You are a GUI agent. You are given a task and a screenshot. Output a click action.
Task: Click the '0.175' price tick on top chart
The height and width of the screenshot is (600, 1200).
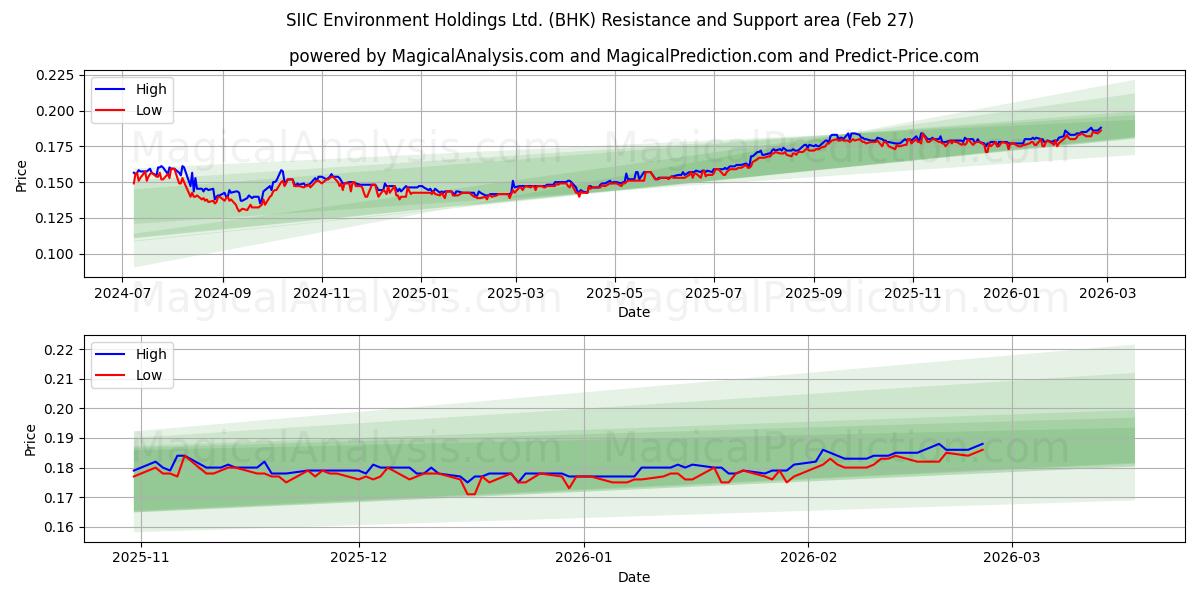click(56, 147)
